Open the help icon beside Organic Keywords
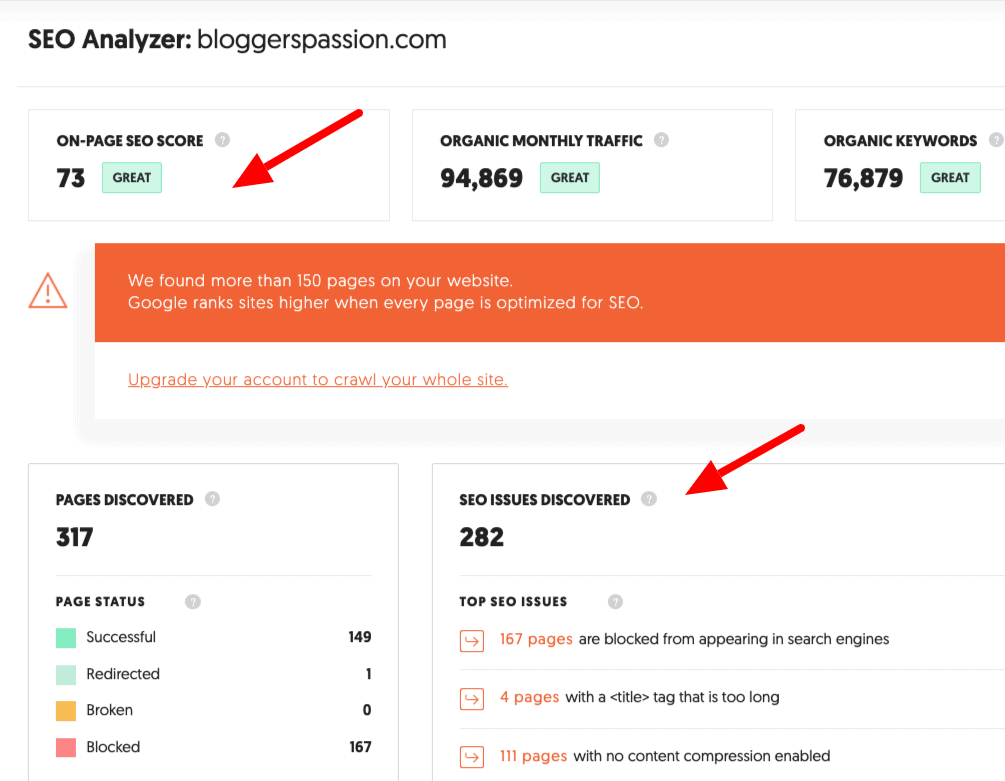The width and height of the screenshot is (1005, 781). 995,141
